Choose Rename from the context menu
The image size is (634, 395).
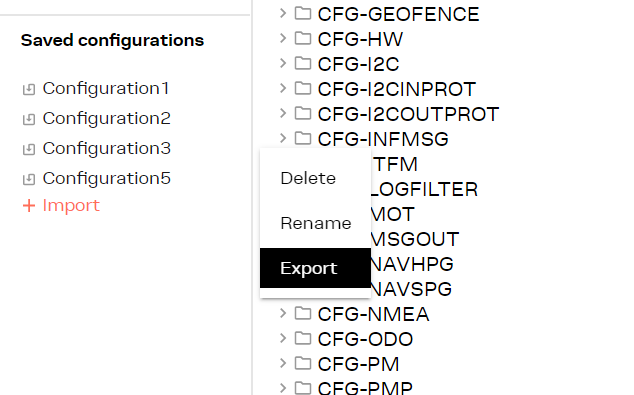point(315,223)
